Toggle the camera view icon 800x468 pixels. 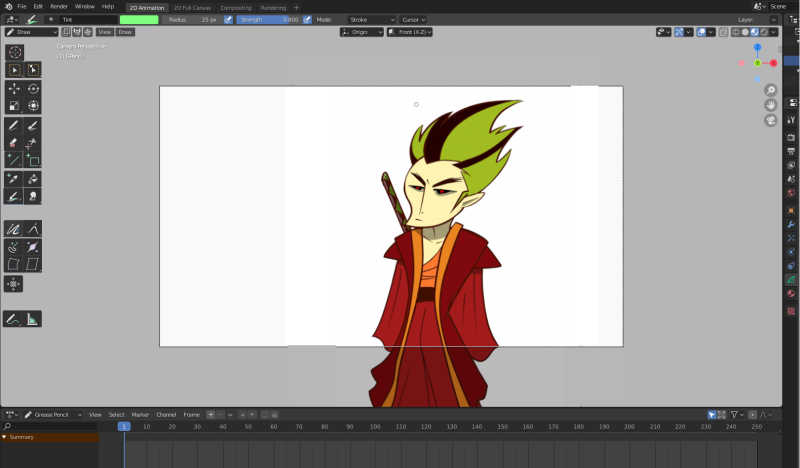(x=770, y=120)
